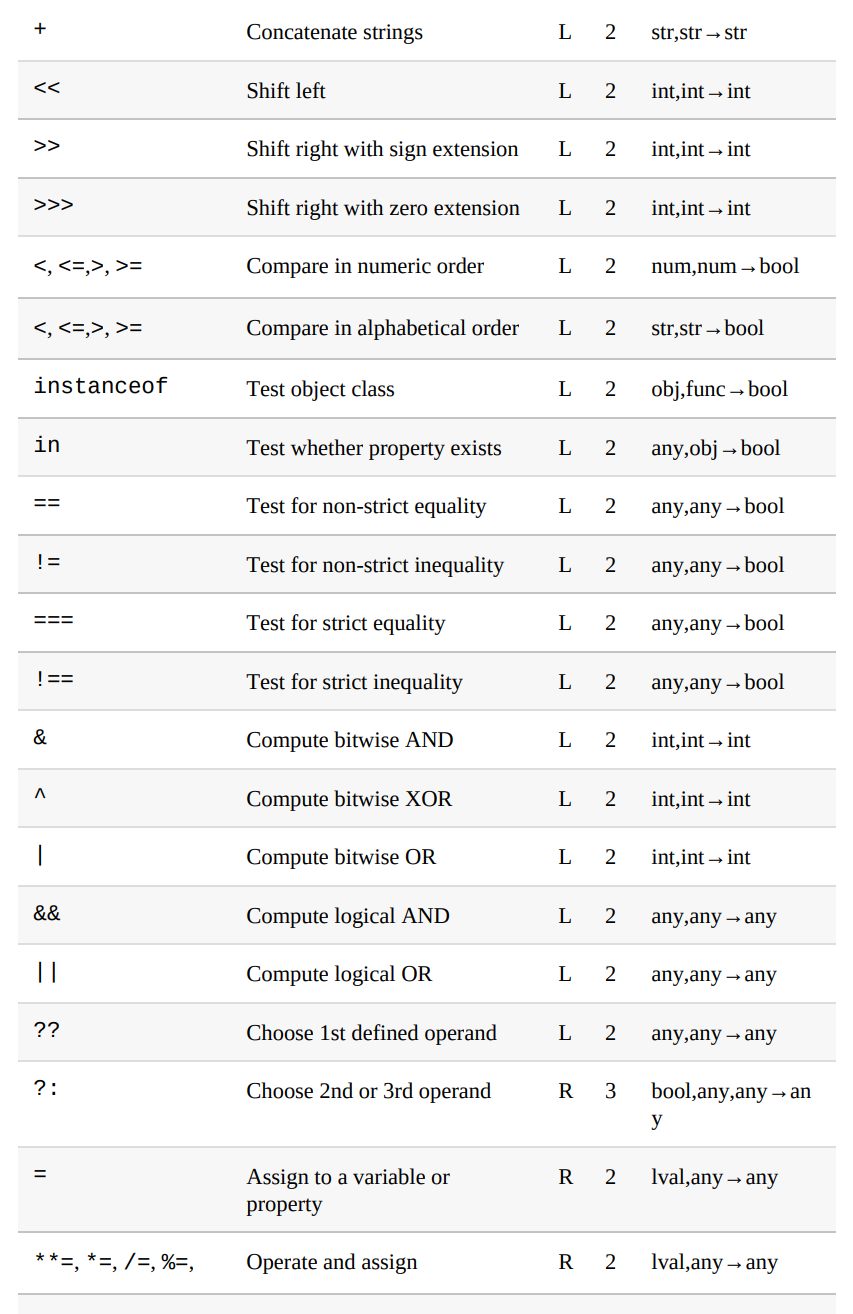Click 'Shift right with sign extension' text
Image resolution: width=853 pixels, height=1314 pixels.
click(x=382, y=149)
